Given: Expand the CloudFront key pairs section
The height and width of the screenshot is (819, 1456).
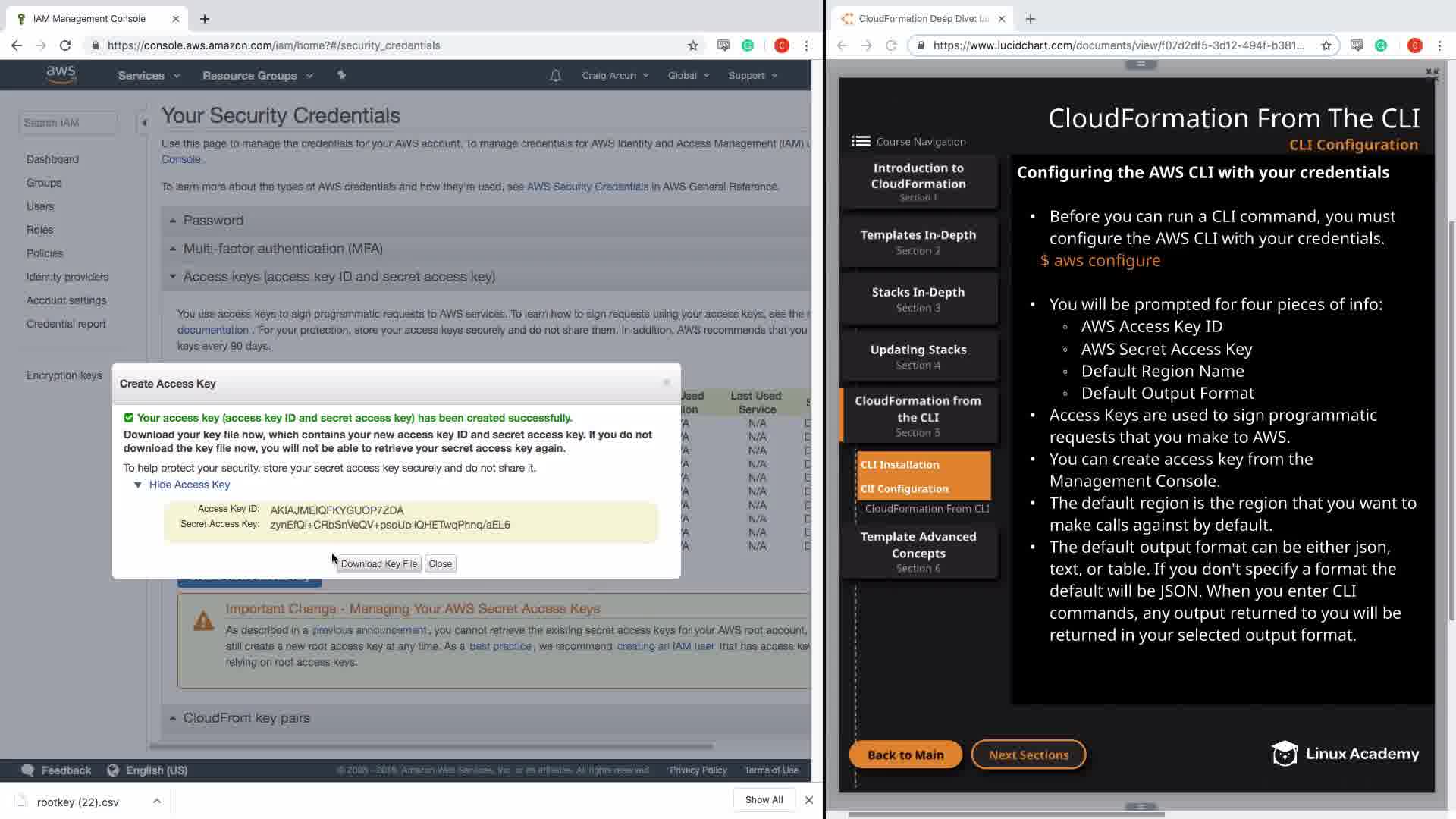Looking at the screenshot, I should click(246, 718).
